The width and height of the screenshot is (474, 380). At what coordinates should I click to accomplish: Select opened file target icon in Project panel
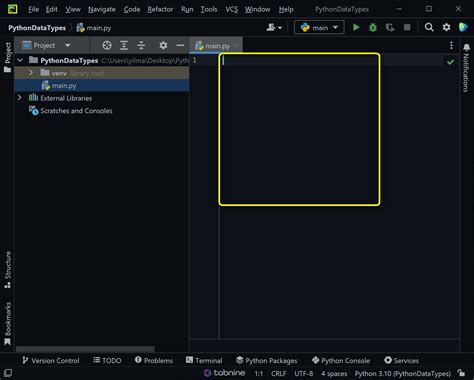pyautogui.click(x=107, y=45)
